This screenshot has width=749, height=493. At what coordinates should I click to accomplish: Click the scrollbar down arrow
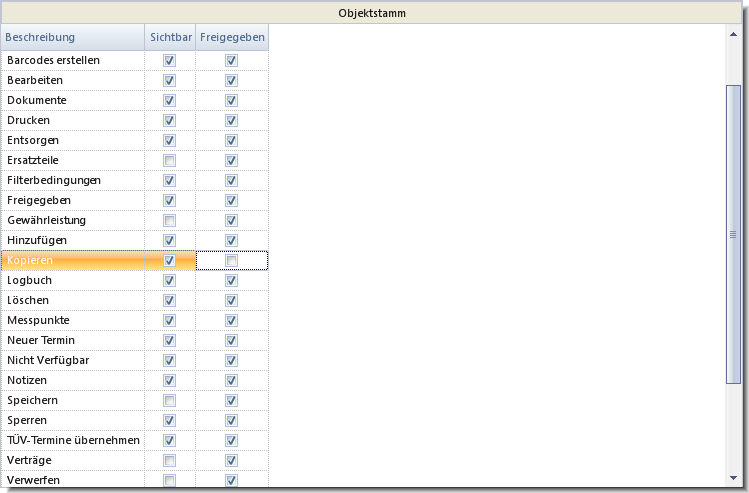733,478
